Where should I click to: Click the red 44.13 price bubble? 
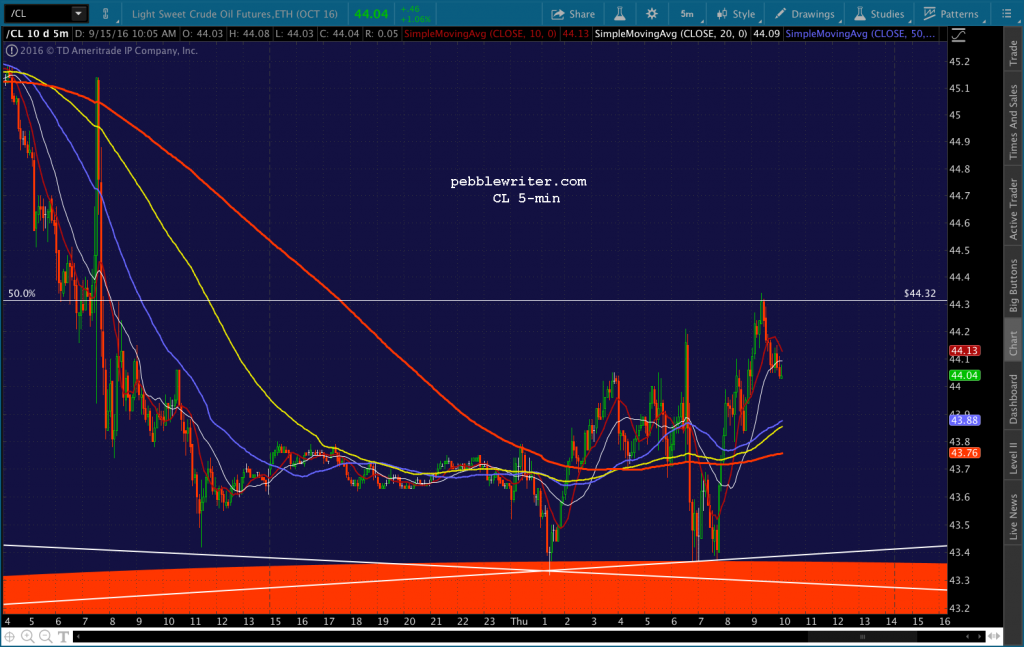tap(964, 351)
